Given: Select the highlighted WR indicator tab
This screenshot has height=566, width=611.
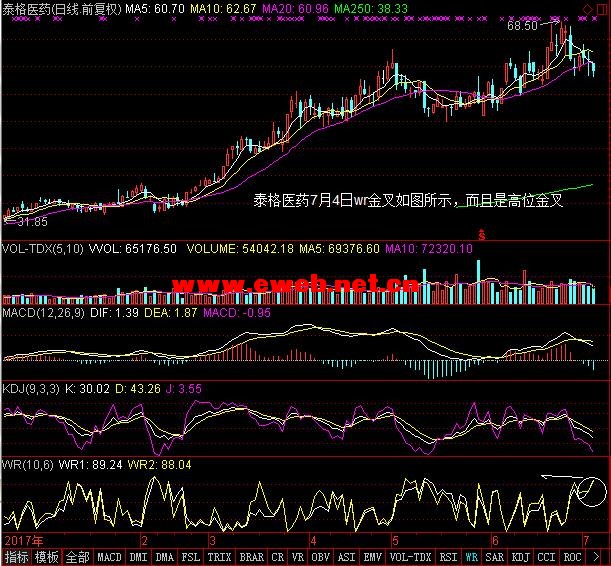Looking at the screenshot, I should 471,557.
